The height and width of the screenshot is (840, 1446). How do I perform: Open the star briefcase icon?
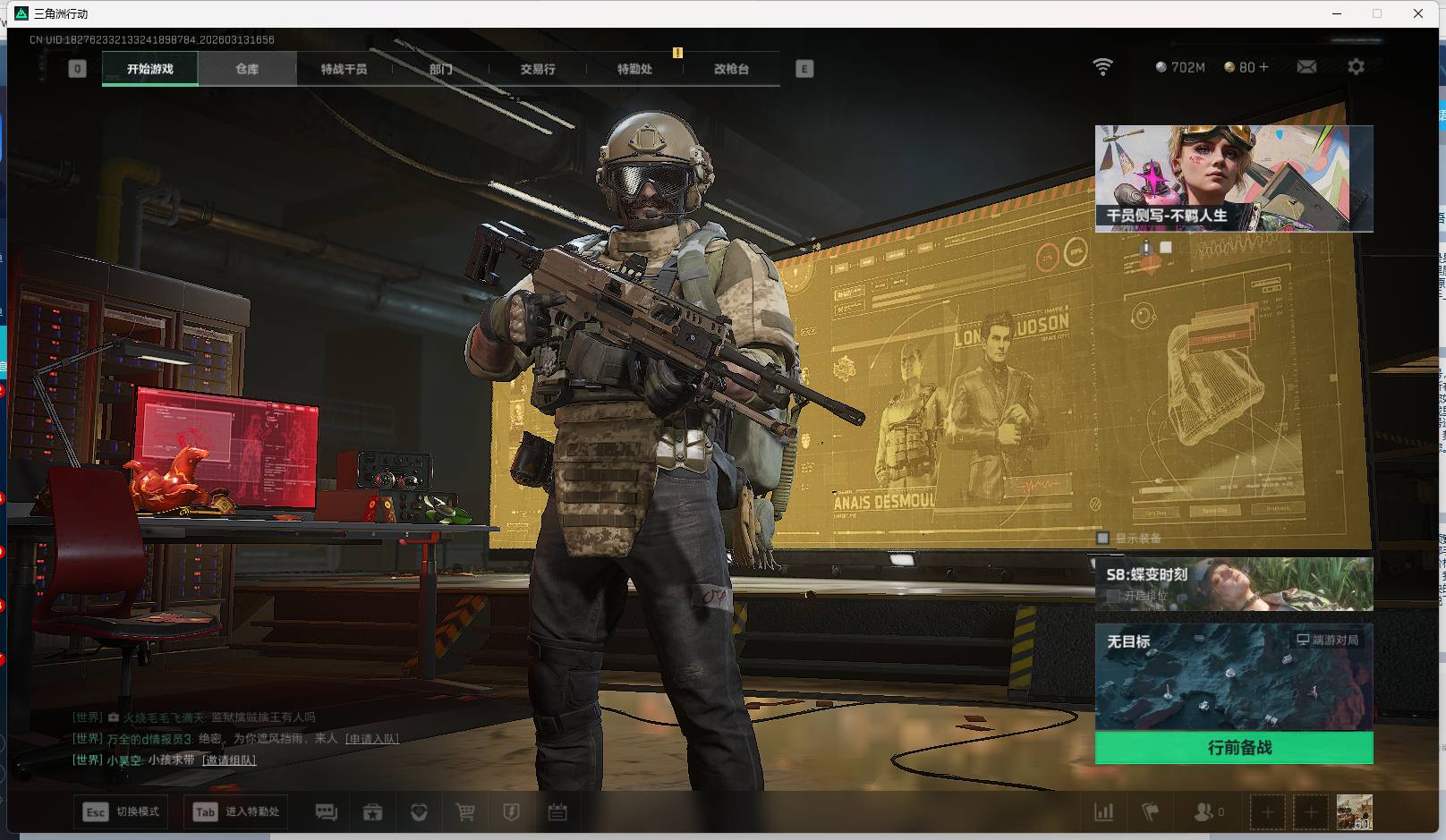pos(372,812)
